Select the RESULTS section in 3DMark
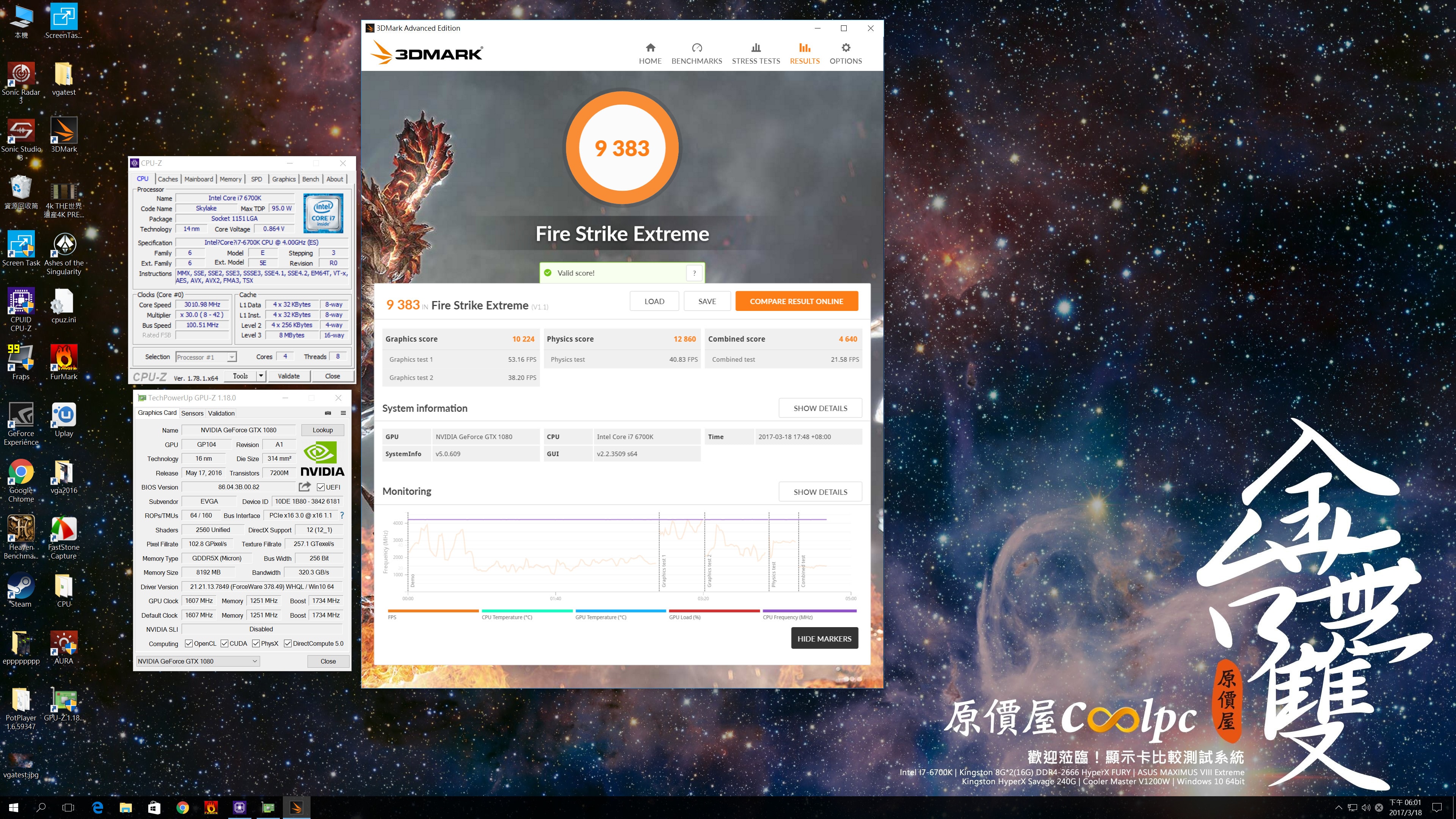This screenshot has height=819, width=1456. [804, 54]
